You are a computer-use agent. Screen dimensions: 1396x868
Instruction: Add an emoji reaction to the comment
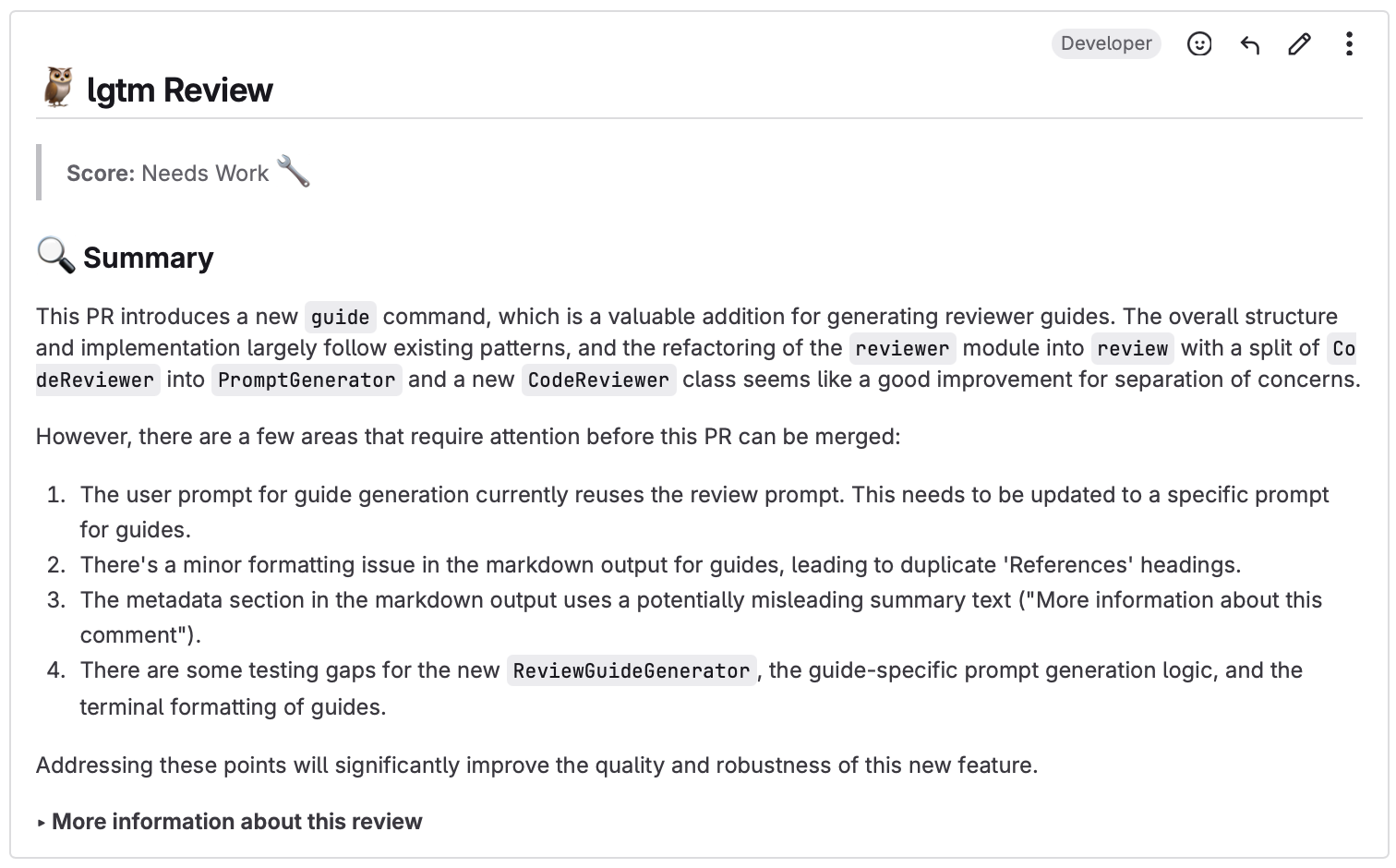[1198, 44]
